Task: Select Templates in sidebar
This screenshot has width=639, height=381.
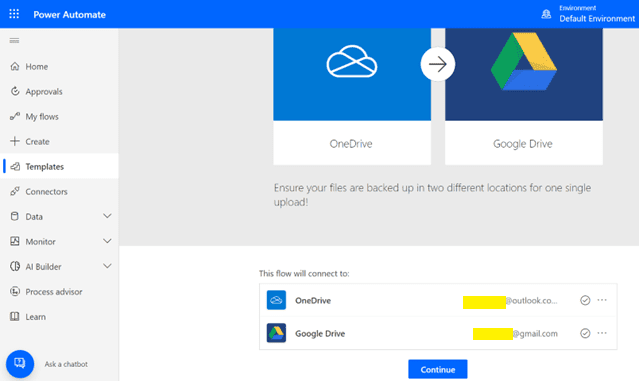Action: [x=59, y=166]
